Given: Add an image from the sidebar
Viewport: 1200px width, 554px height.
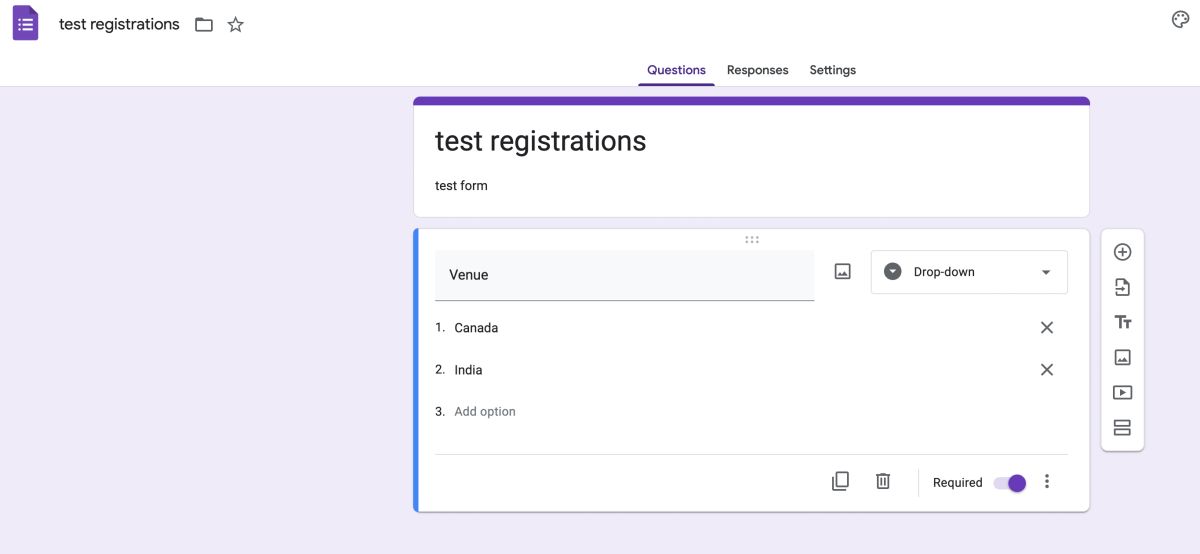Looking at the screenshot, I should [1122, 357].
